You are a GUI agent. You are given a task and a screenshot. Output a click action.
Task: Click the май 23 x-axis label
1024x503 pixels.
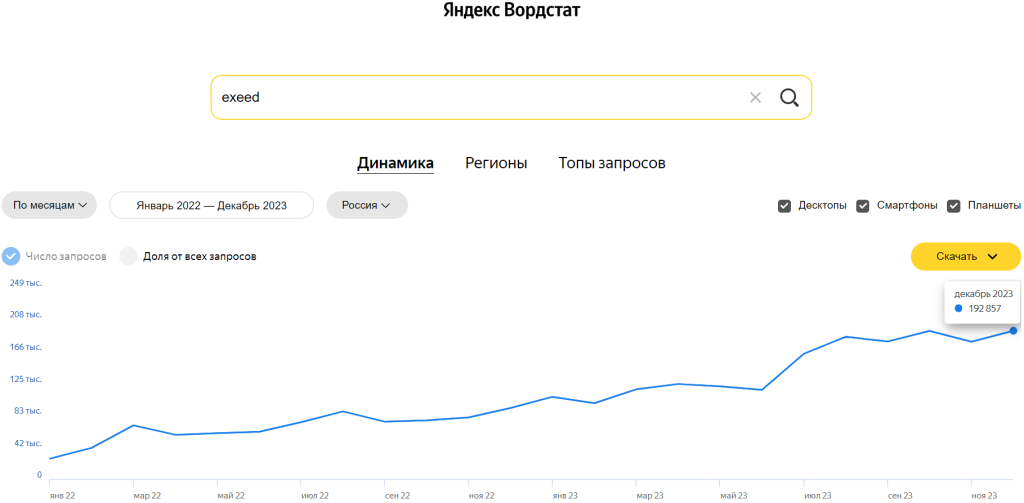click(x=733, y=496)
